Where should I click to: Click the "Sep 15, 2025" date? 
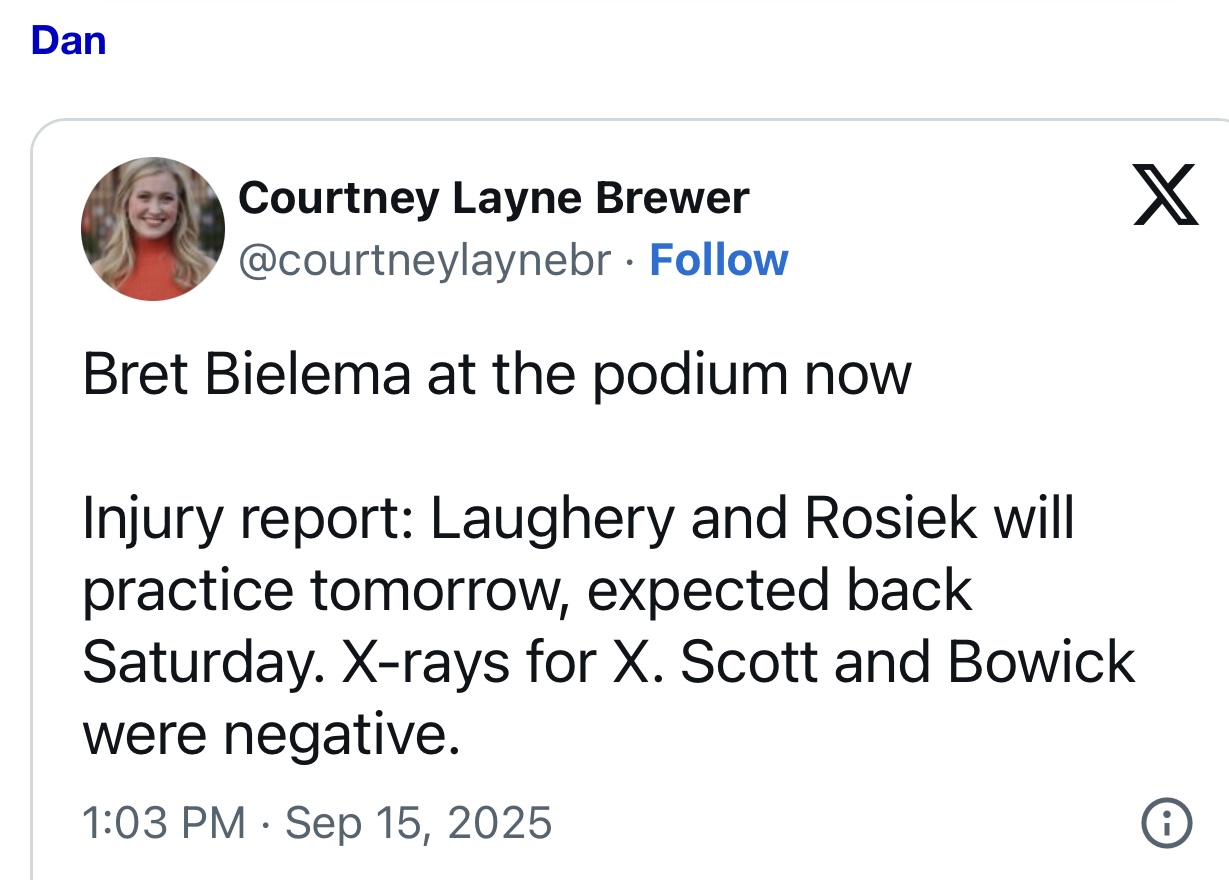[418, 823]
